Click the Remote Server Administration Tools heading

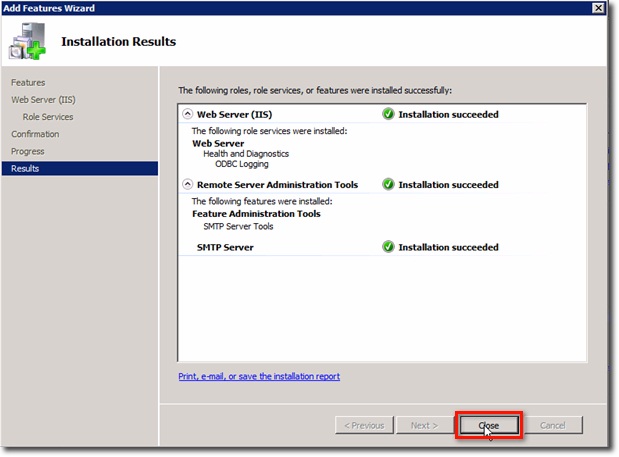[x=278, y=185]
